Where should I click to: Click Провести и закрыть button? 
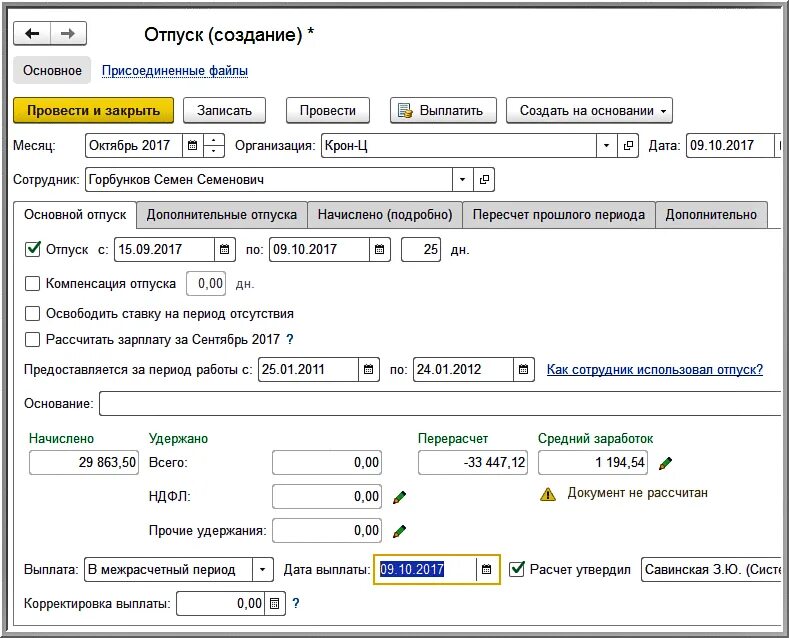(94, 111)
